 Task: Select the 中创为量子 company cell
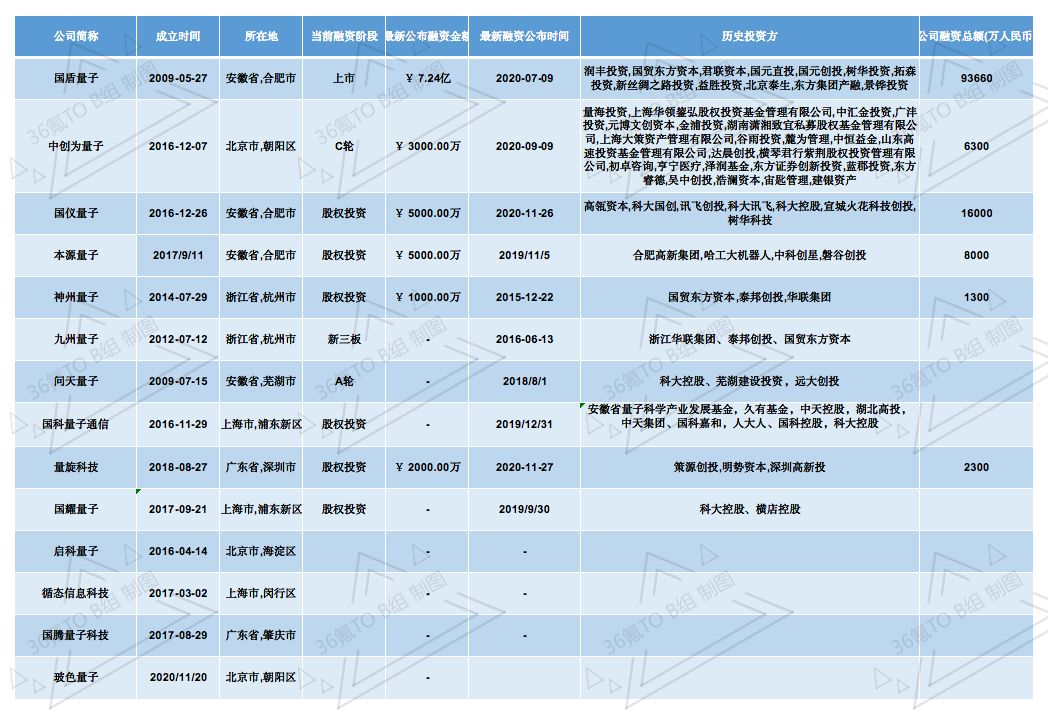pos(76,146)
